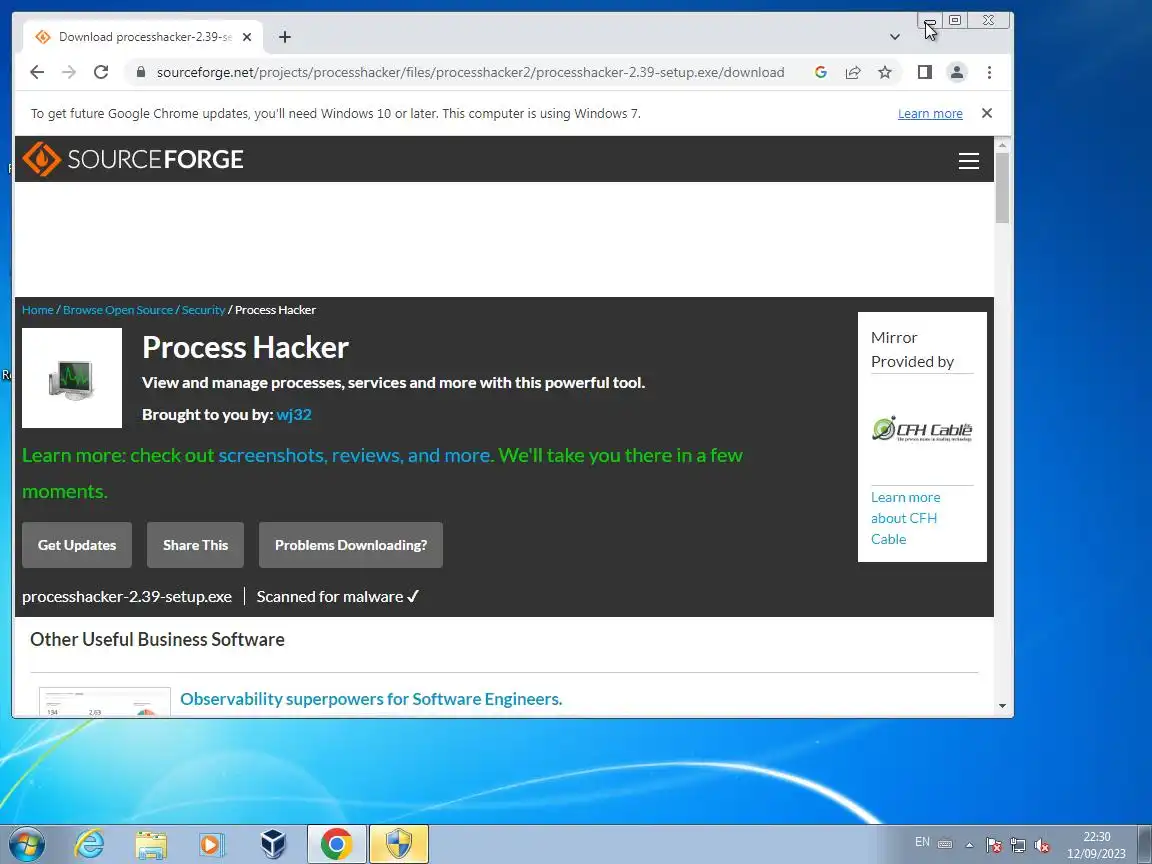Image resolution: width=1152 pixels, height=864 pixels.
Task: Bookmark this page with the star
Action: (885, 72)
